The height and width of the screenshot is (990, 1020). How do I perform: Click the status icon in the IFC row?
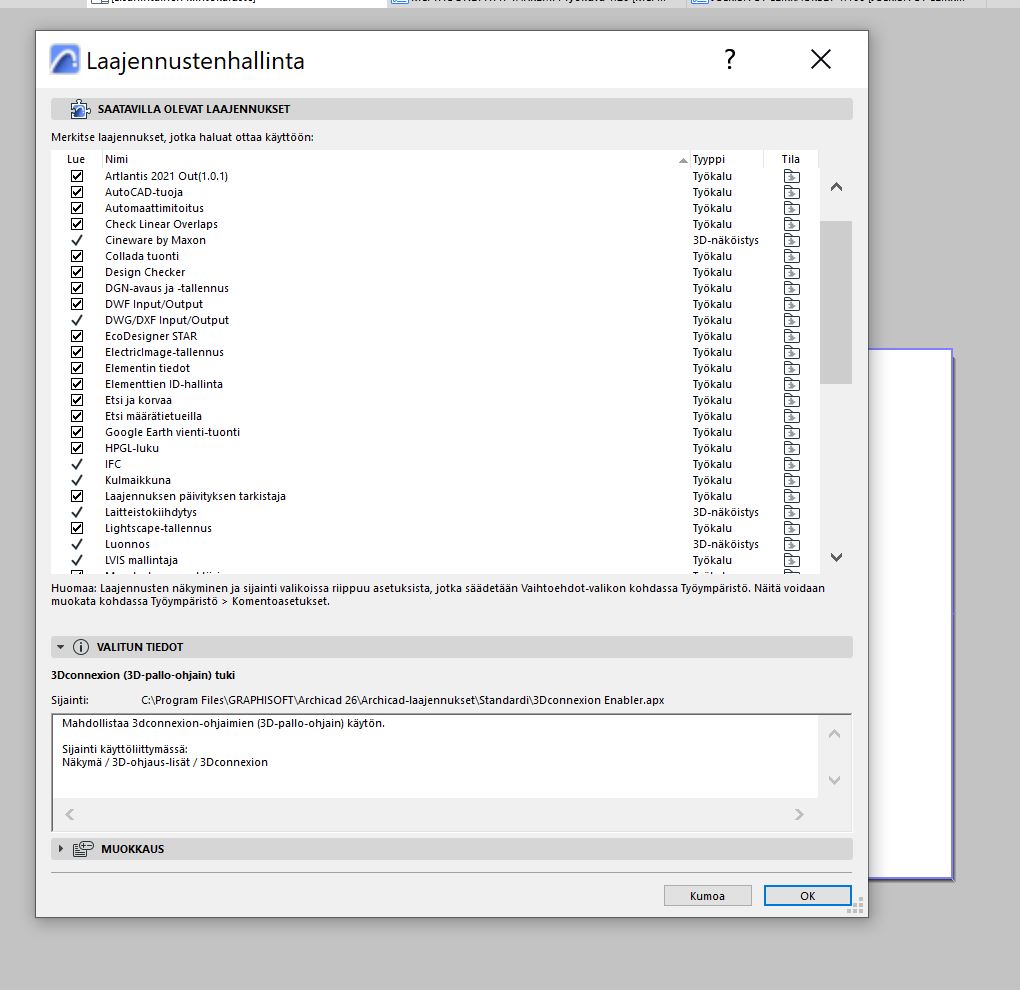point(791,464)
